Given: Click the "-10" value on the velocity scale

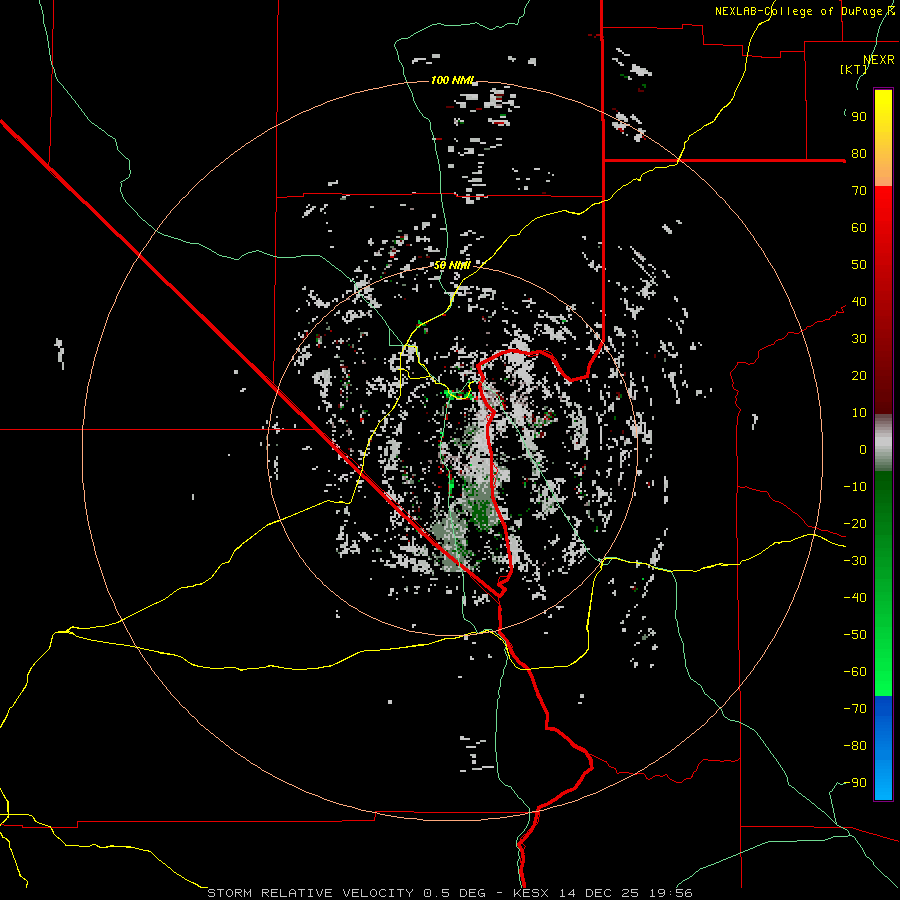Looking at the screenshot, I should (855, 487).
